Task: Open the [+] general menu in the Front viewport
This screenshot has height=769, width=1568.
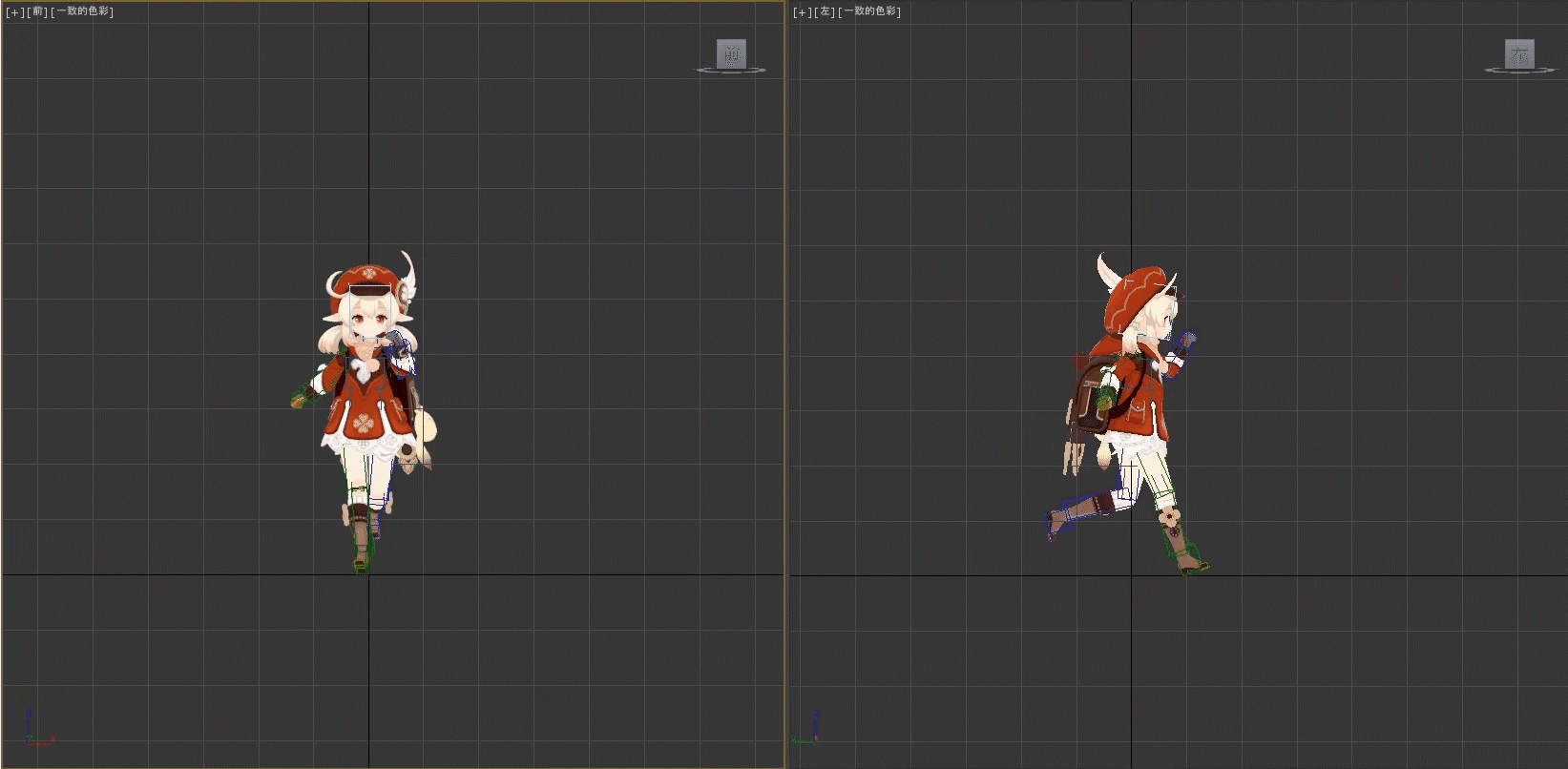Action: coord(15,11)
